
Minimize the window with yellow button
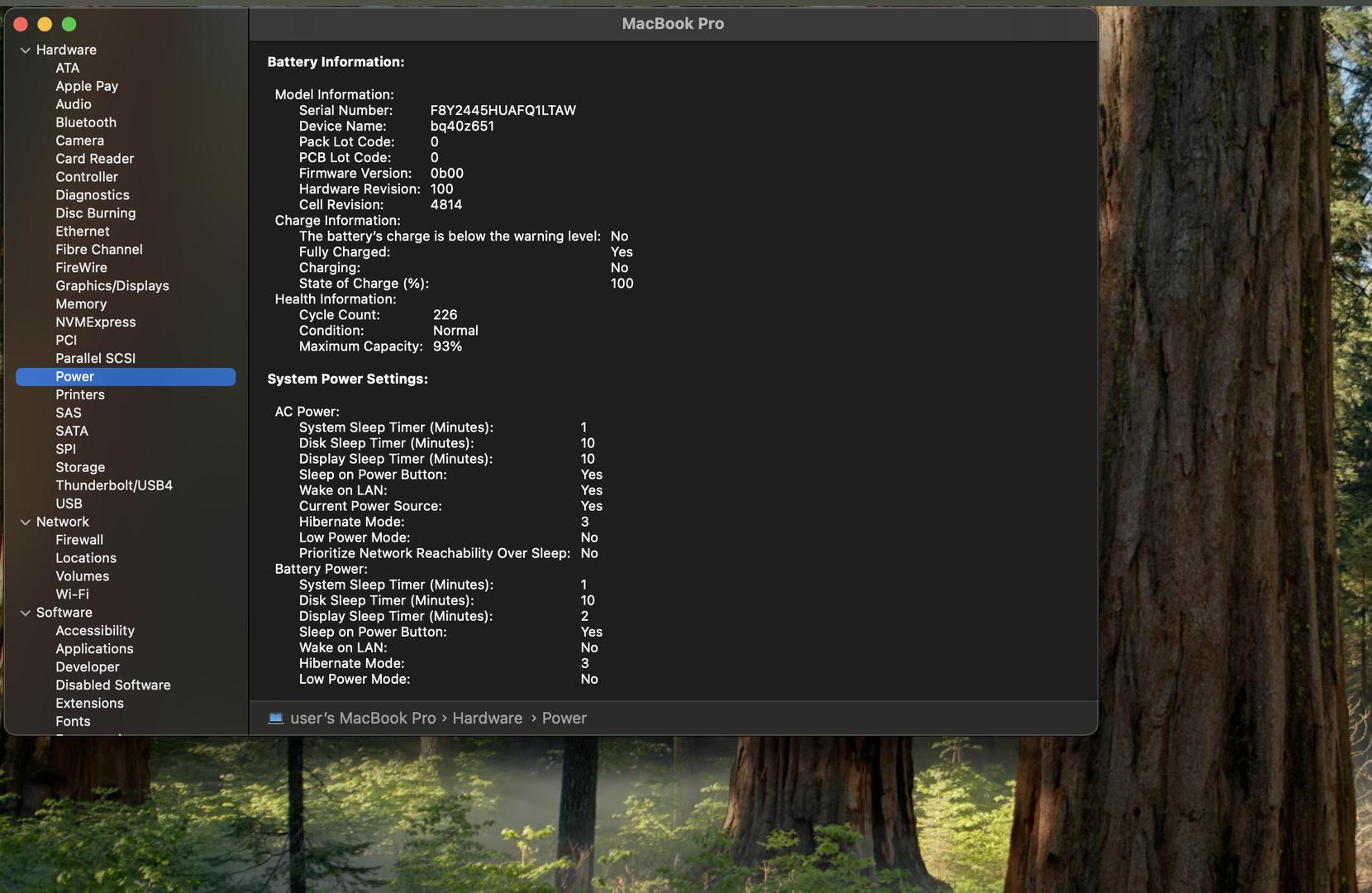(x=45, y=25)
